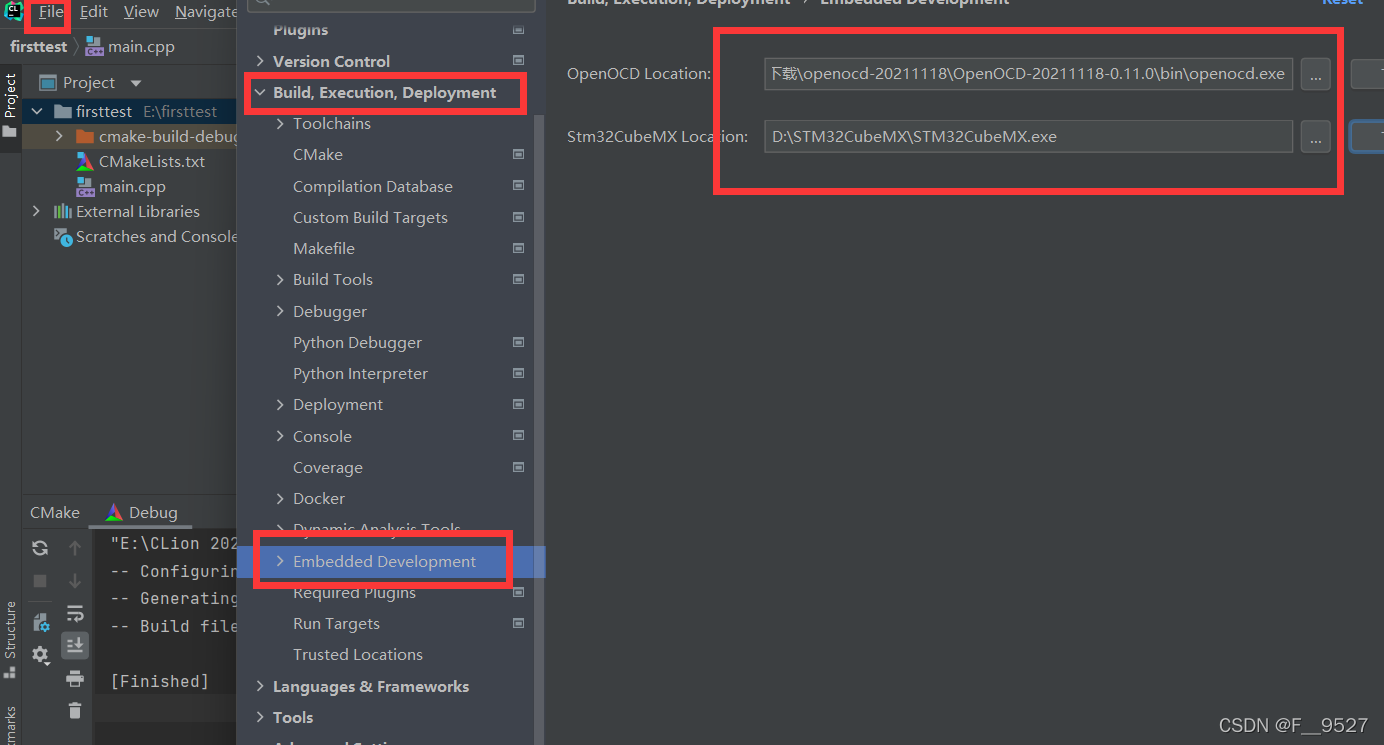Image resolution: width=1384 pixels, height=745 pixels.
Task: Open the File menu
Action: click(x=51, y=12)
